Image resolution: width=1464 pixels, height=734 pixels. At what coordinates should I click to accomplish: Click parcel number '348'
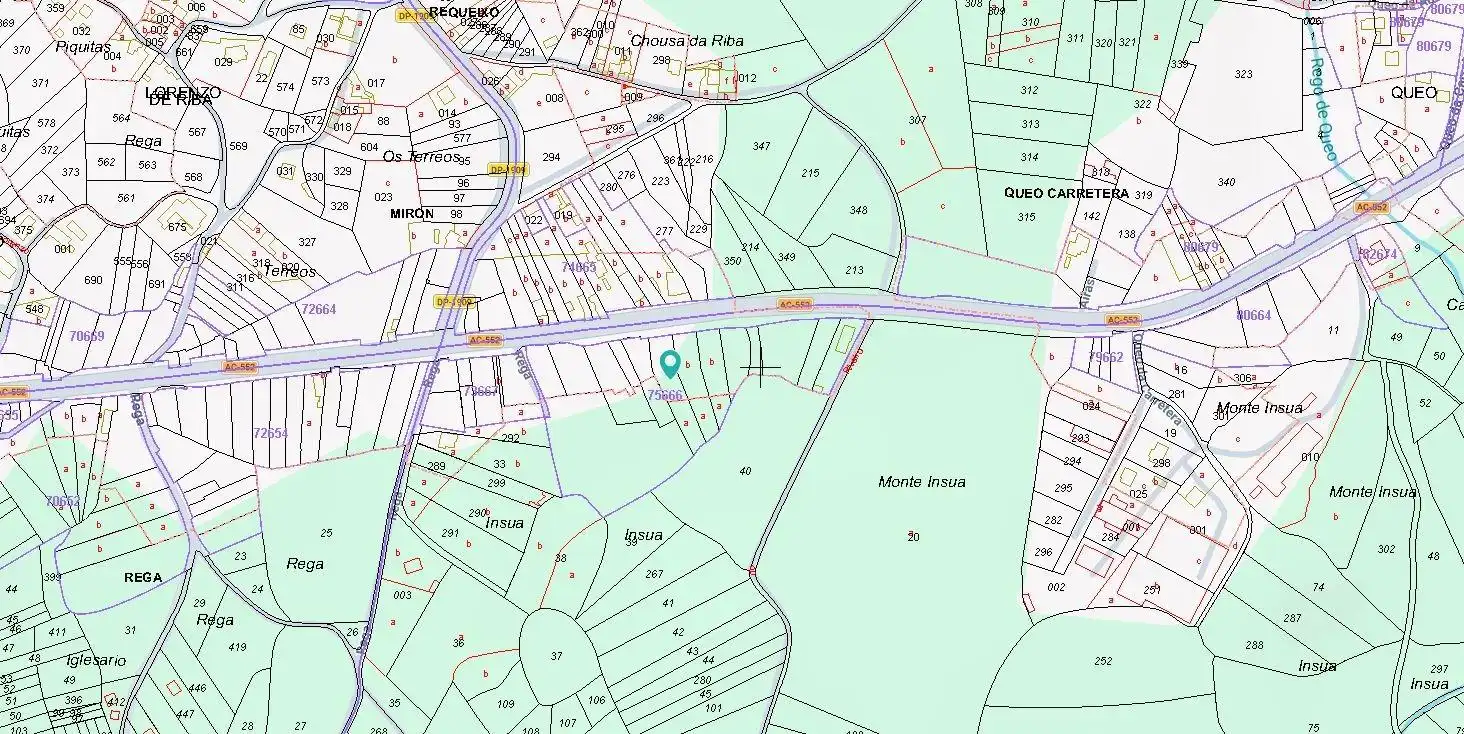pos(858,210)
